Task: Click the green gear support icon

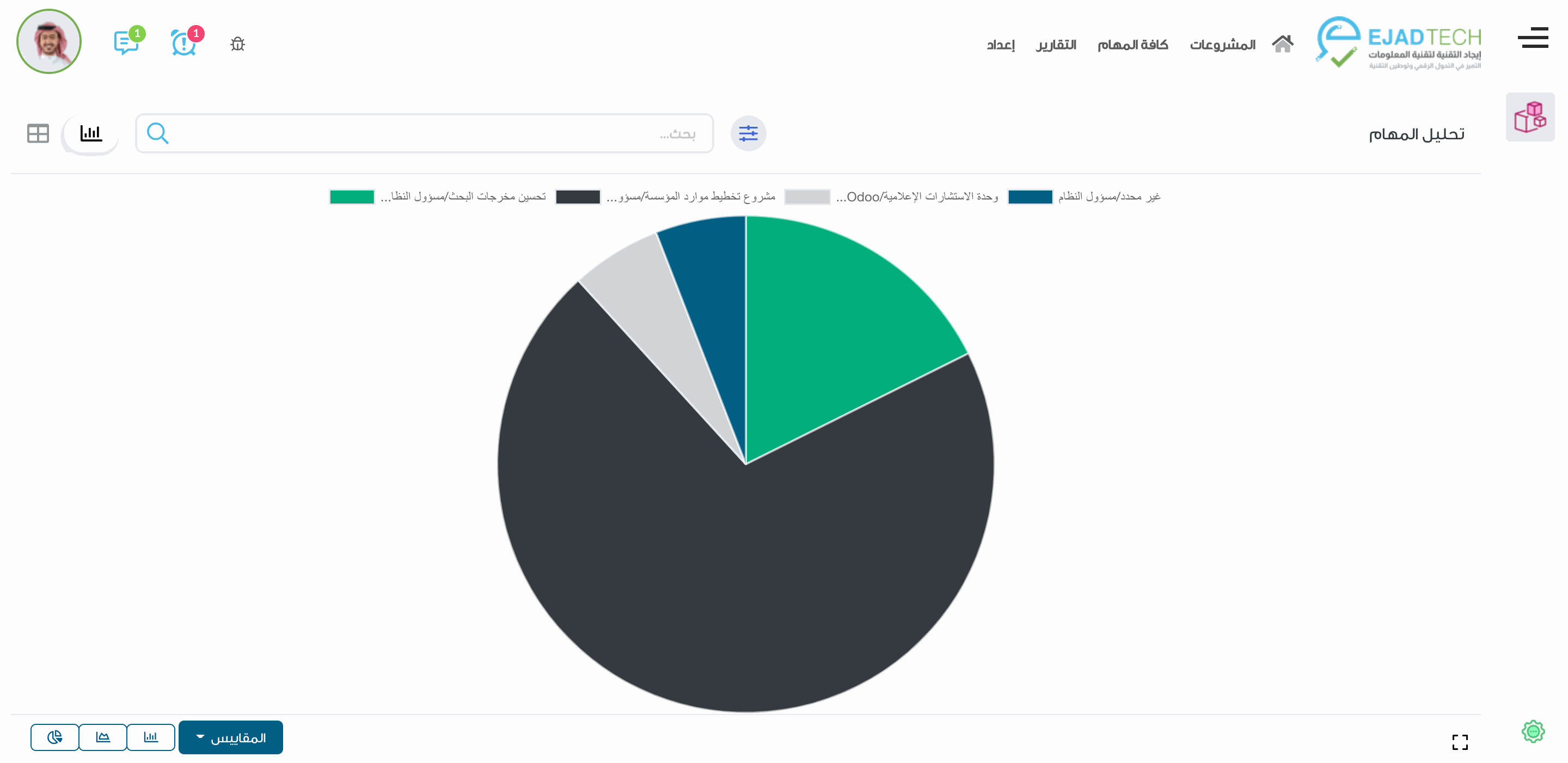Action: click(x=1533, y=731)
